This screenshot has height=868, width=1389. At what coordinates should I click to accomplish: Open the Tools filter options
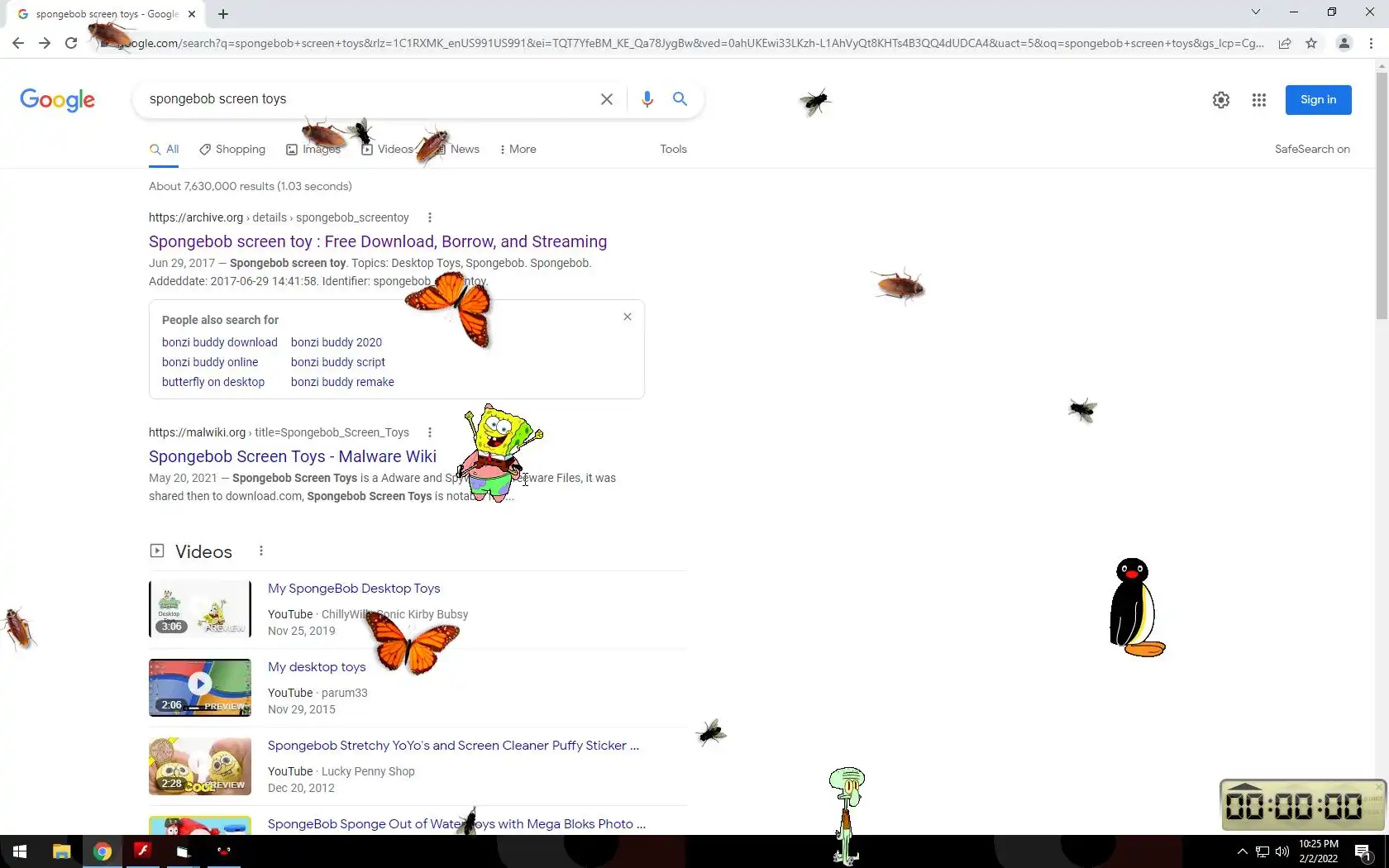(x=673, y=150)
